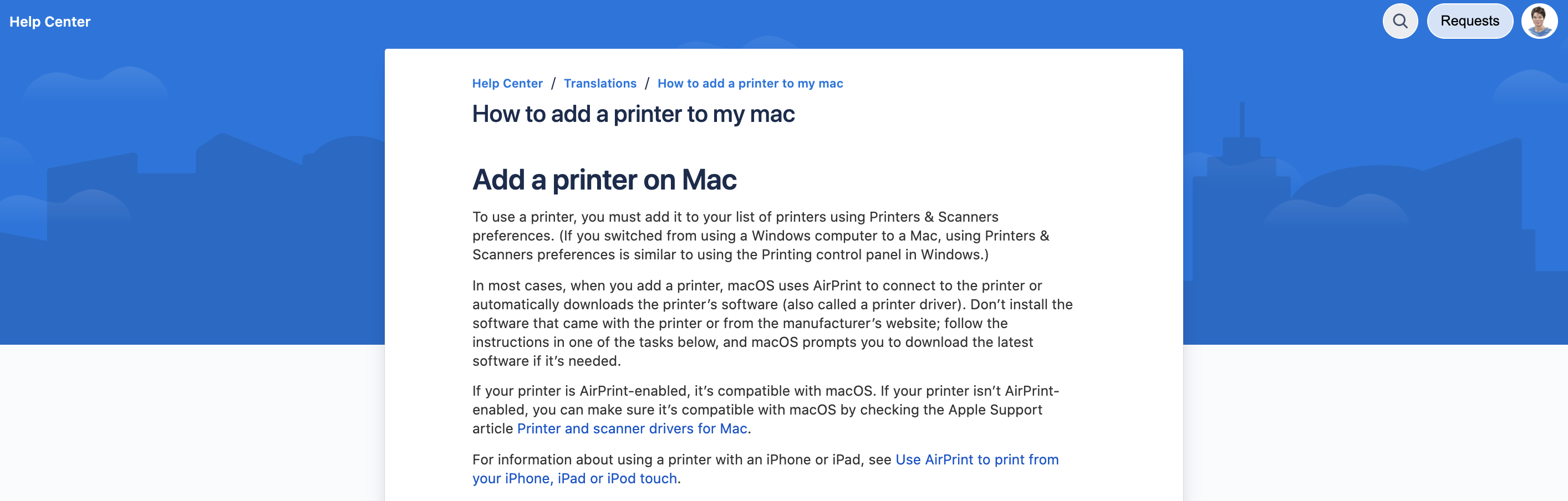This screenshot has height=501, width=1568.
Task: Click the slash after Translations breadcrumb
Action: pos(647,83)
